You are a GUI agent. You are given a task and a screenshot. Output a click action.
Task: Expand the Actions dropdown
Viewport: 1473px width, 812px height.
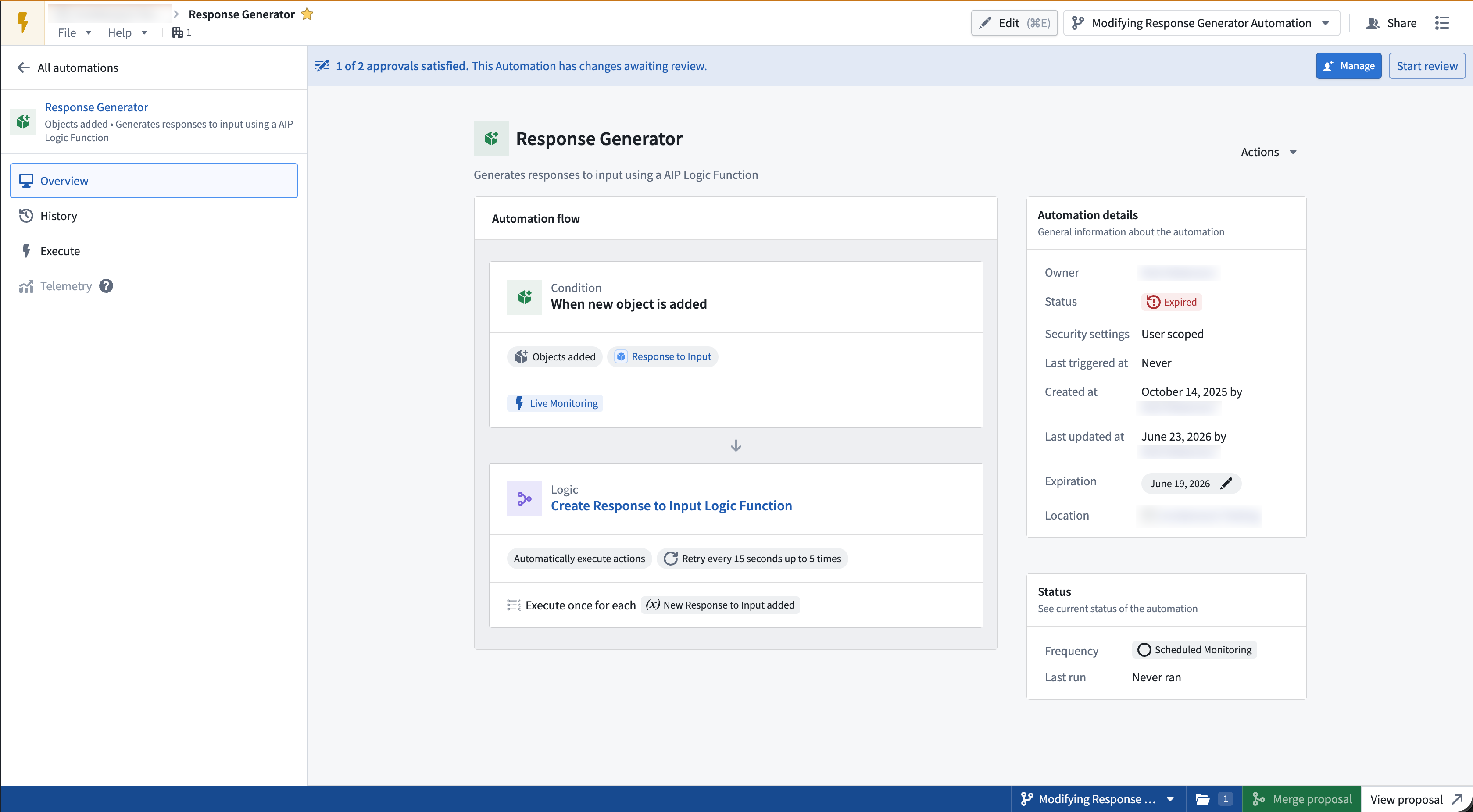1268,152
